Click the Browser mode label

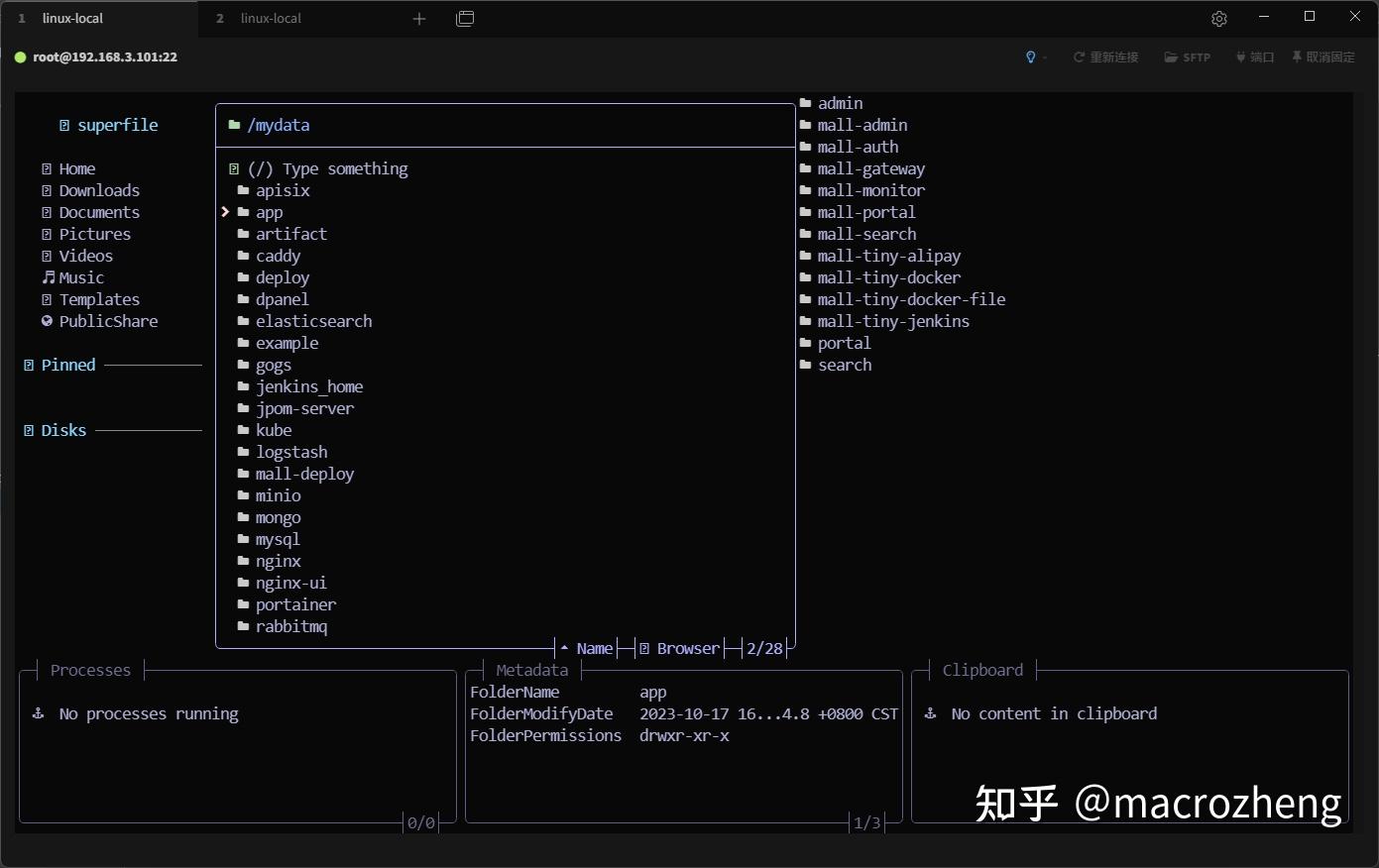click(687, 648)
